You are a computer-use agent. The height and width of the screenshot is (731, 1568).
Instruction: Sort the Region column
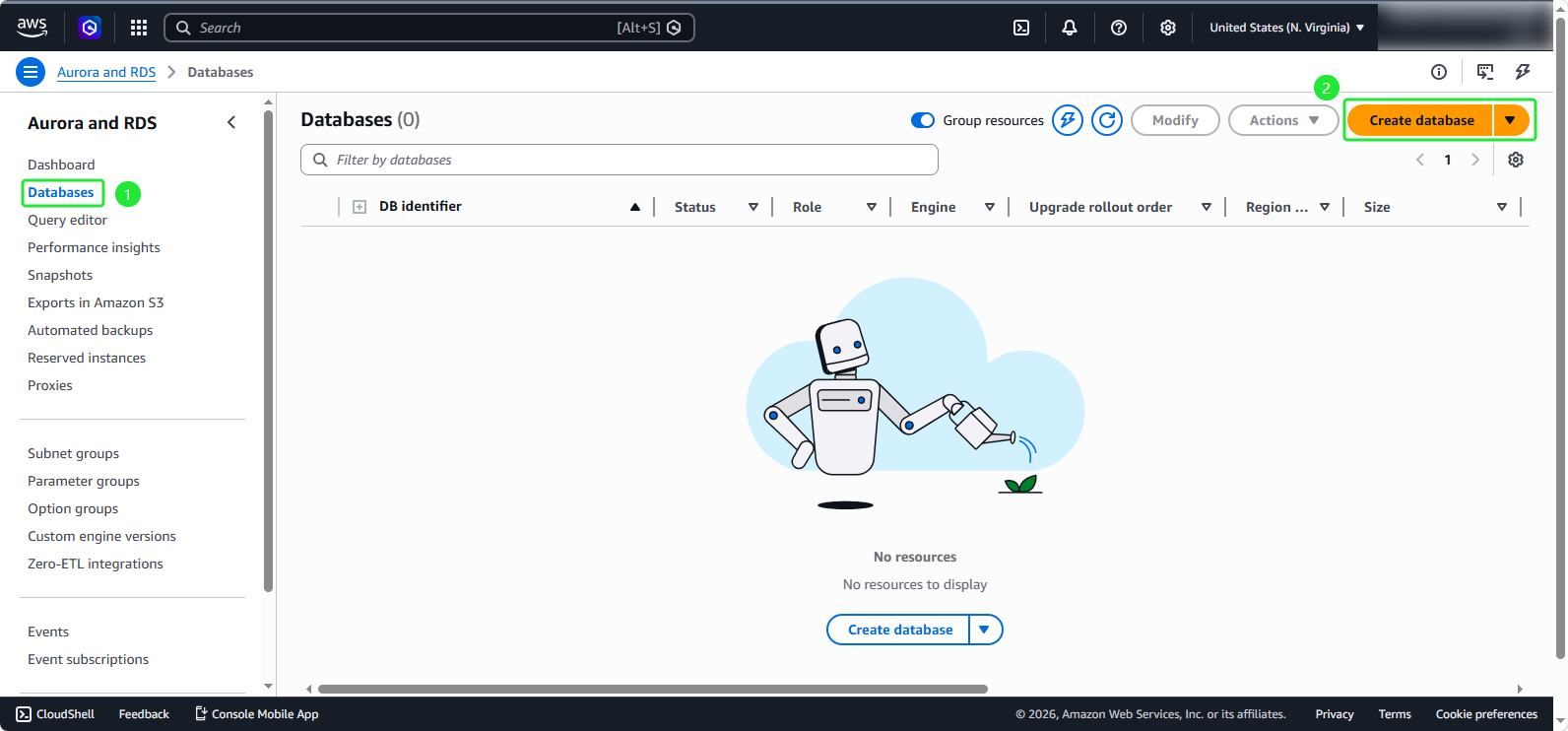point(1325,207)
